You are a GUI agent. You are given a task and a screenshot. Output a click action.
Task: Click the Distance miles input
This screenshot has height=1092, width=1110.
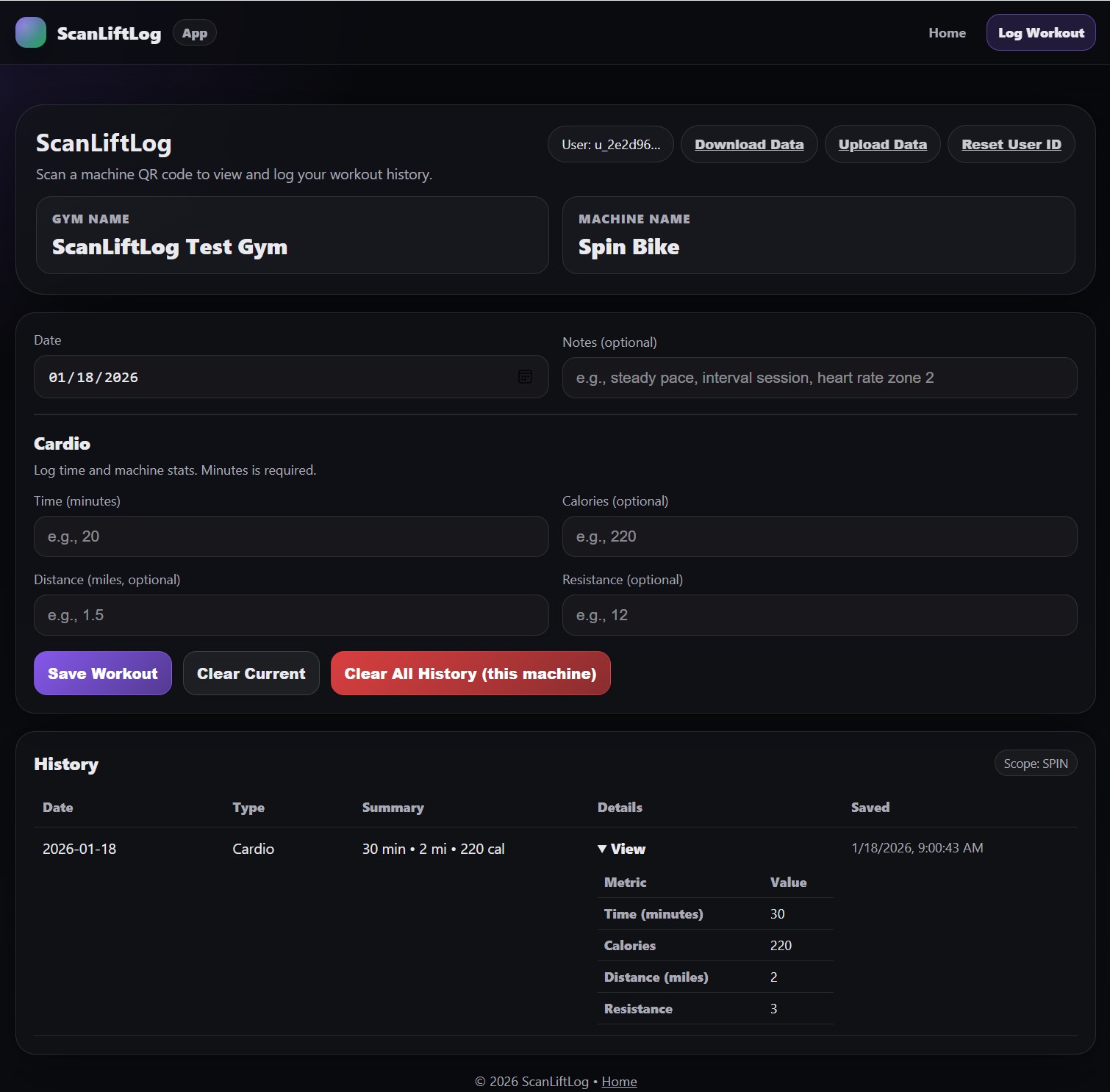click(x=291, y=615)
